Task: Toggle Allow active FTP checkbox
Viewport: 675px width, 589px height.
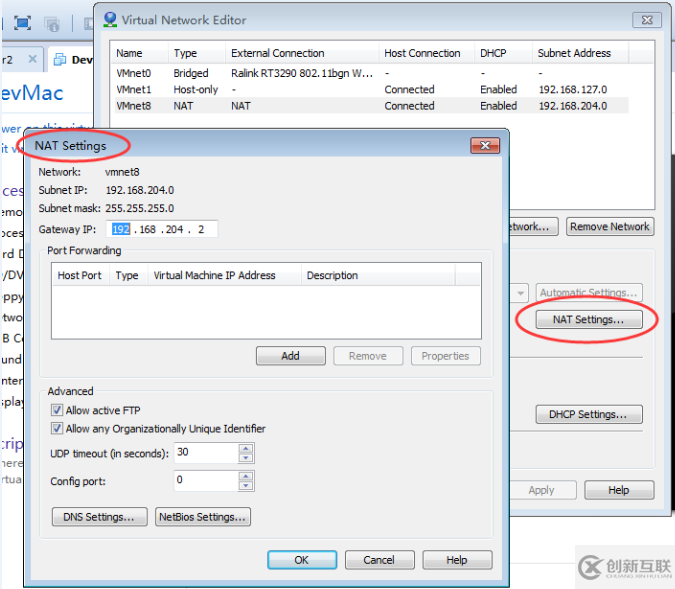Action: (57, 410)
